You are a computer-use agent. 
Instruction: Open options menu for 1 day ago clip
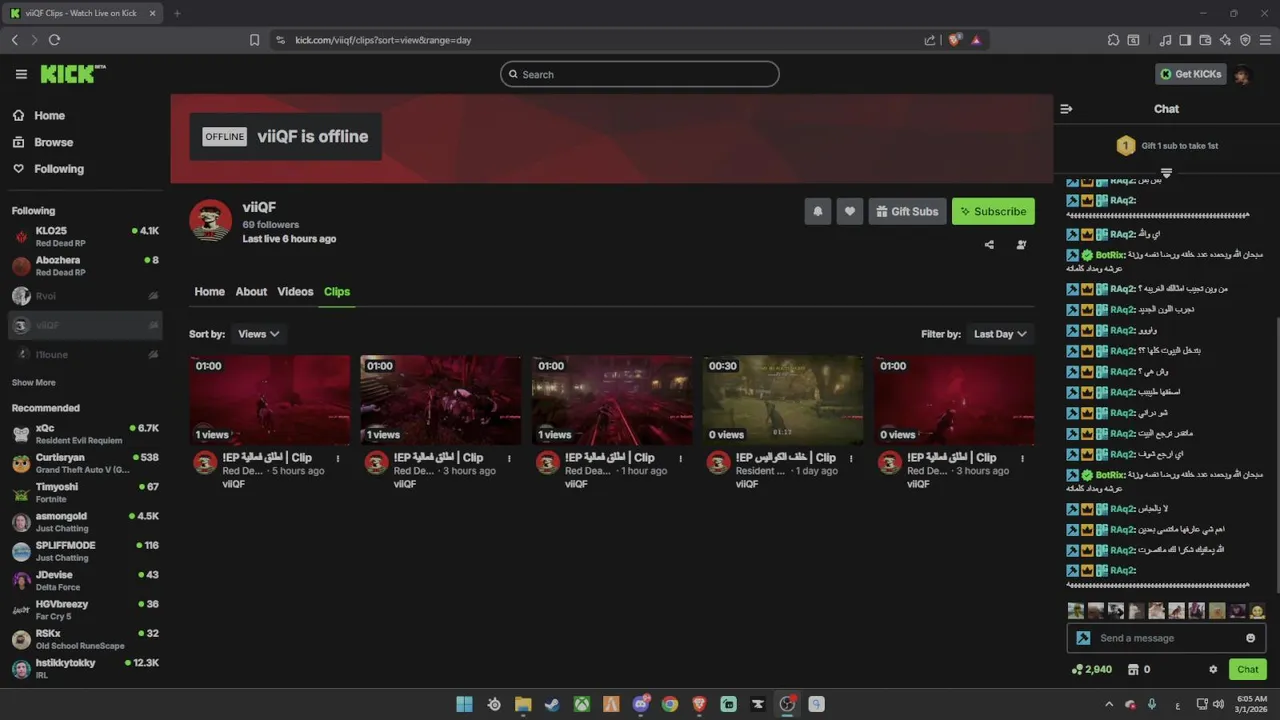click(x=851, y=459)
